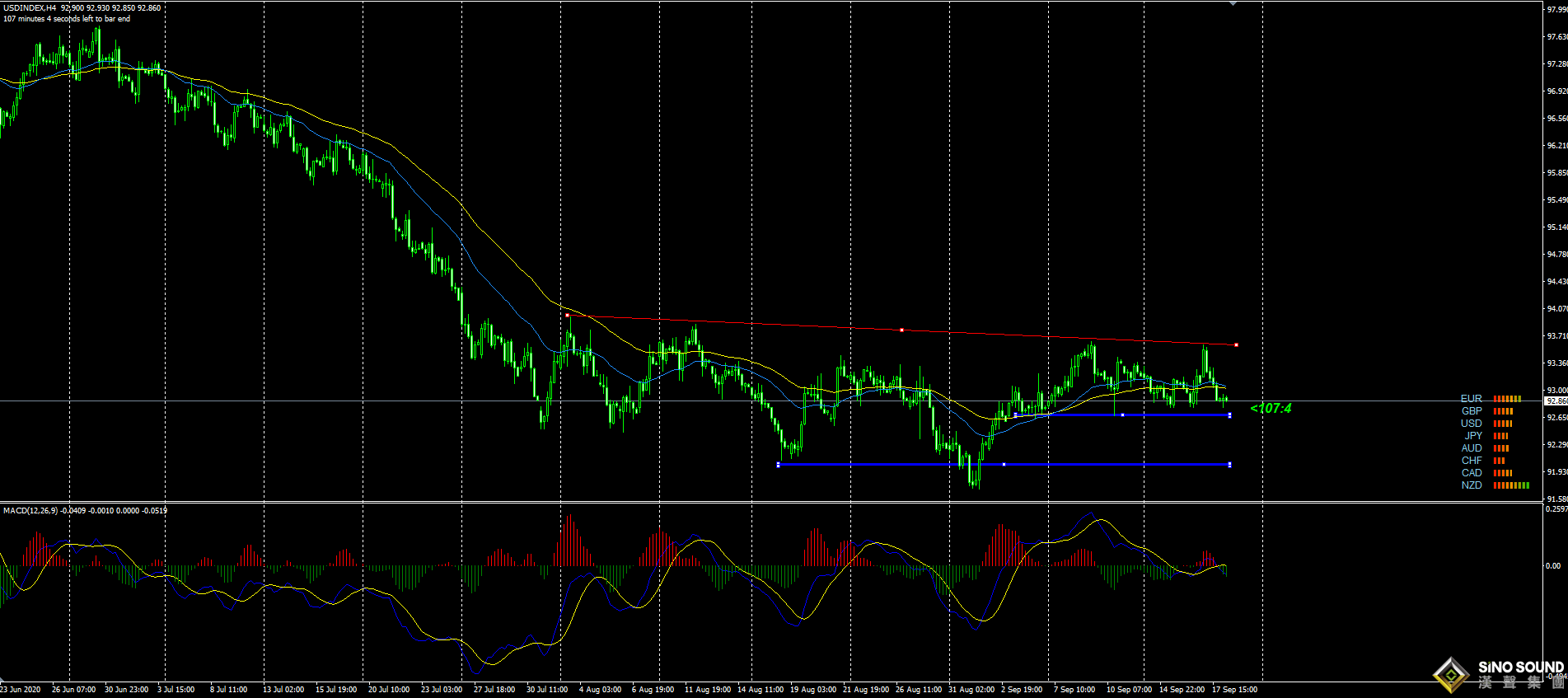Viewport: 1568px width, 698px height.
Task: Click the current price tag 92.86
Action: click(x=1555, y=401)
